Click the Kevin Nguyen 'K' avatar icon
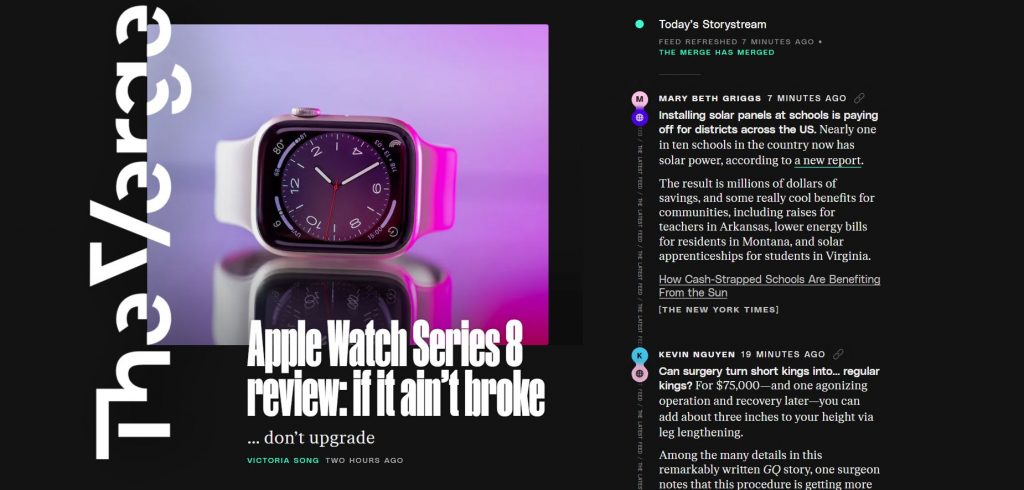Viewport: 1024px width, 490px height. tap(639, 355)
